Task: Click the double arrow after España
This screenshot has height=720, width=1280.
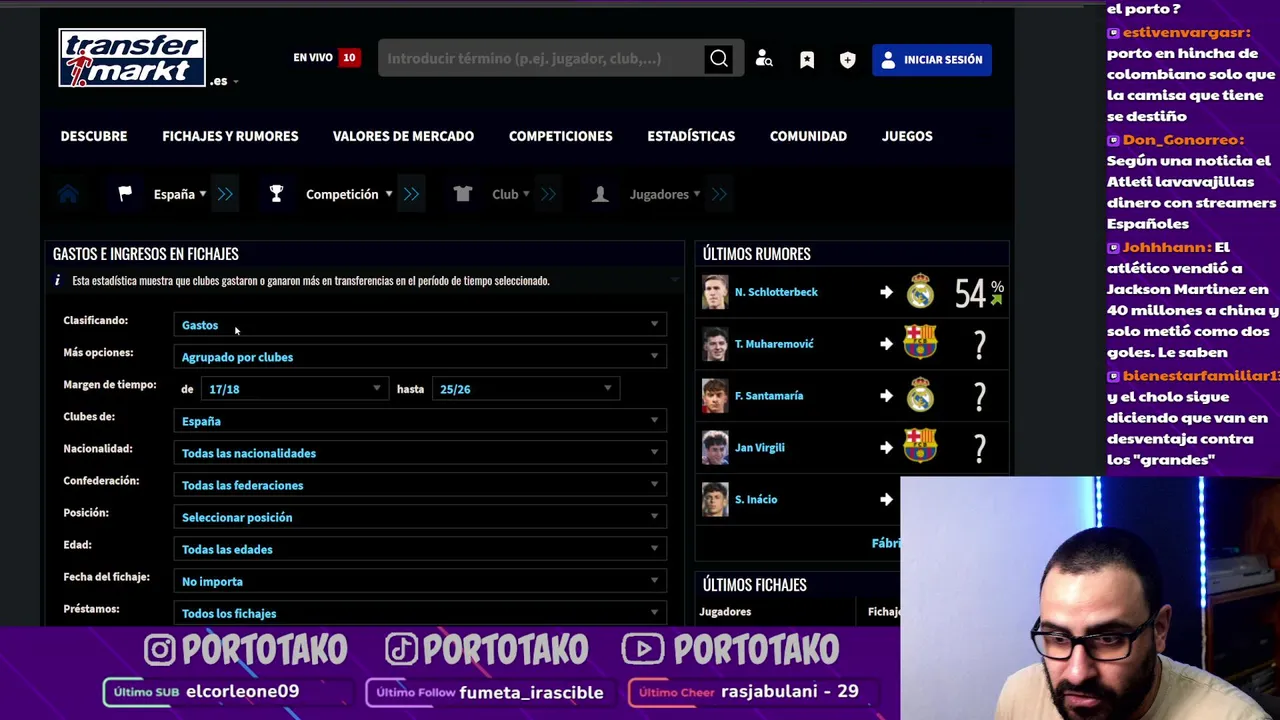Action: 225,194
